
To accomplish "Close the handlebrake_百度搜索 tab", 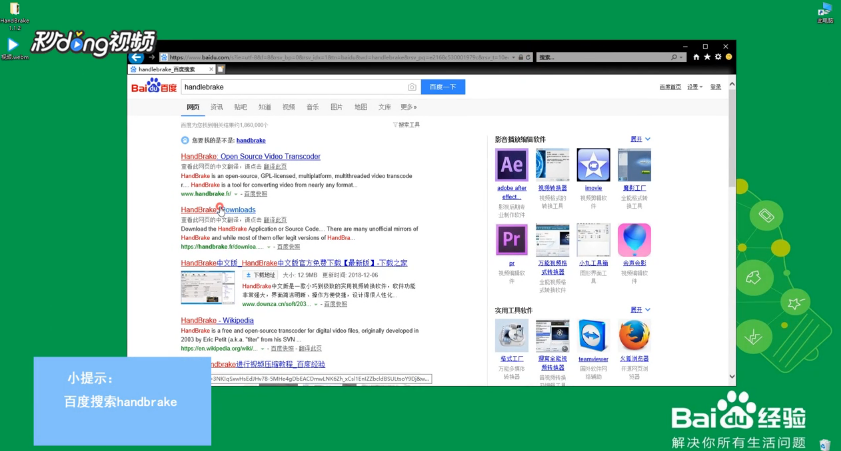I will click(x=211, y=69).
